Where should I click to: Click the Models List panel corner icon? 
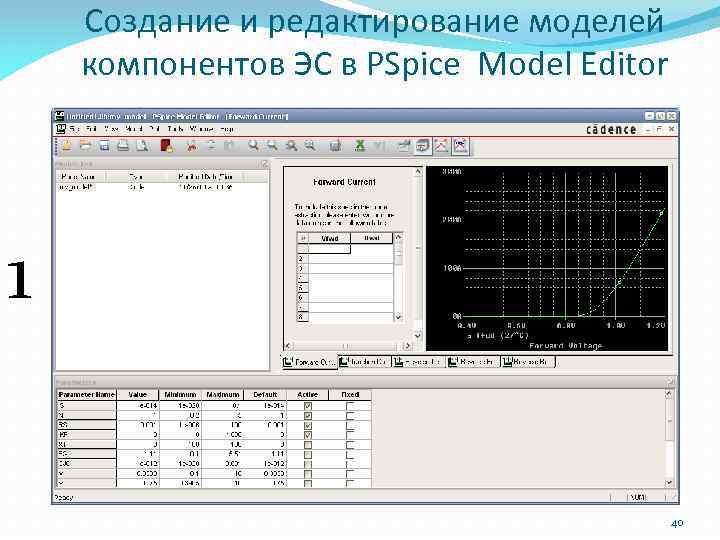click(x=264, y=163)
